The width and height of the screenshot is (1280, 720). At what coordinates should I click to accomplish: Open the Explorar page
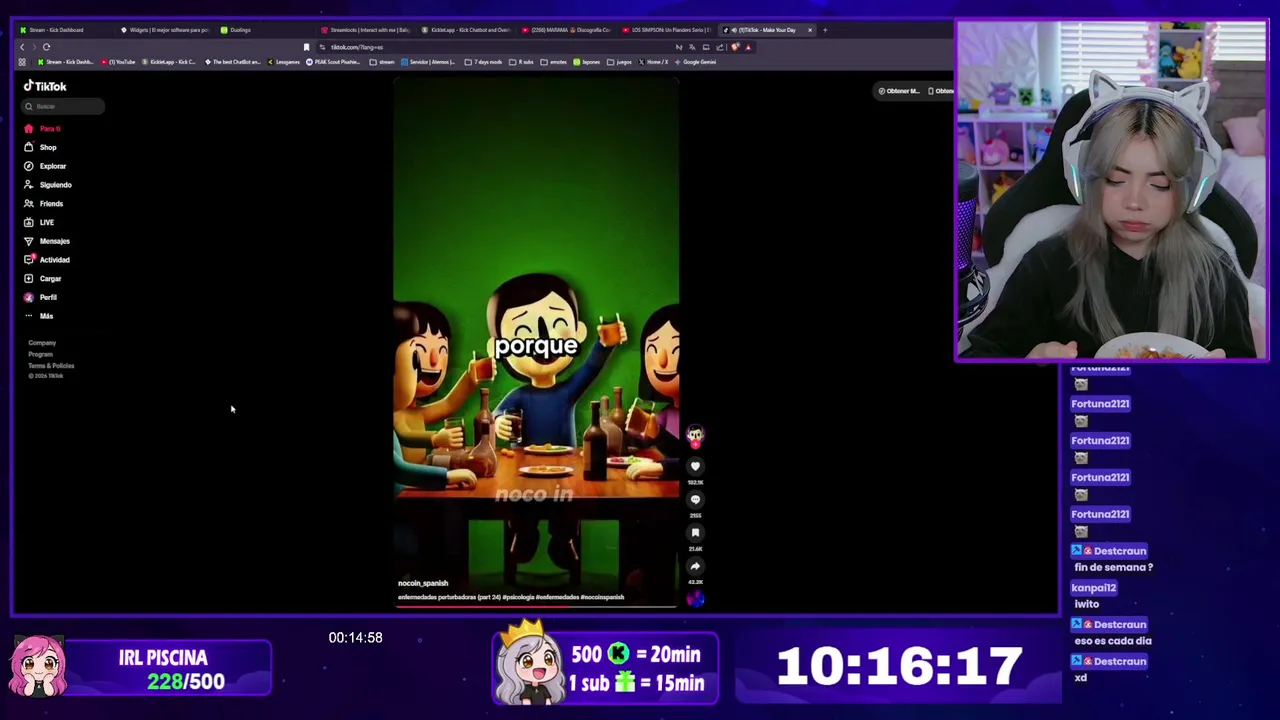pyautogui.click(x=45, y=166)
